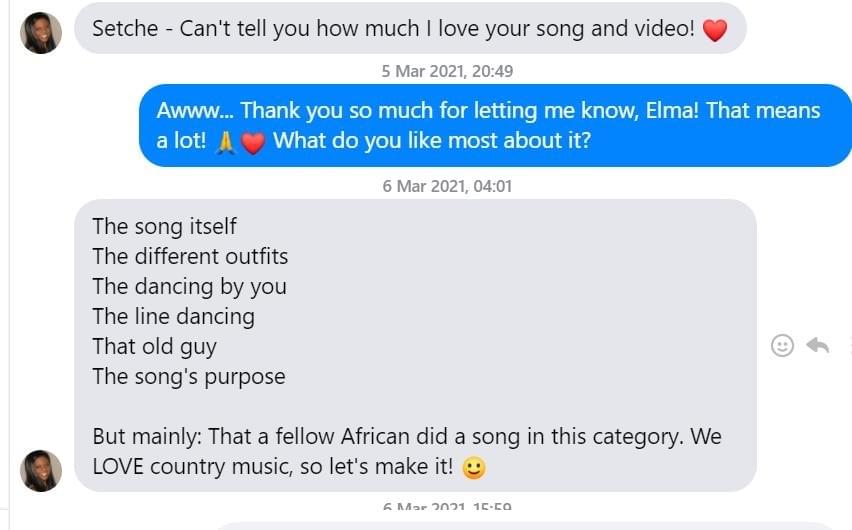Click the 6 Mar 2021, 04:01 timestamp

pos(447,186)
